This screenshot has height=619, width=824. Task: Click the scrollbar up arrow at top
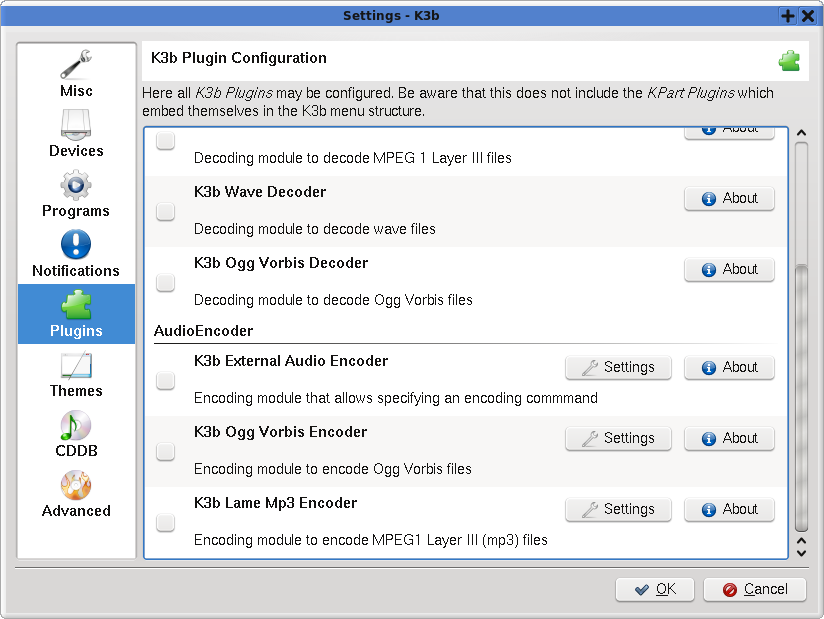click(801, 132)
